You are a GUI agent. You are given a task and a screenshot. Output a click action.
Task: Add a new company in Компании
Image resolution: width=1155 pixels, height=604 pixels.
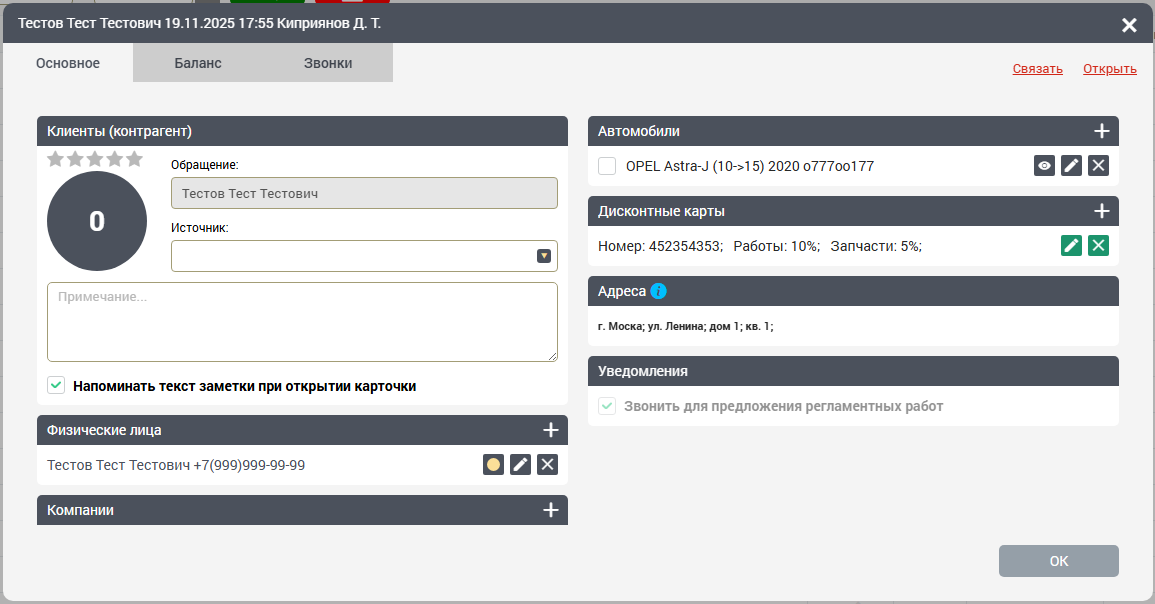pos(550,510)
